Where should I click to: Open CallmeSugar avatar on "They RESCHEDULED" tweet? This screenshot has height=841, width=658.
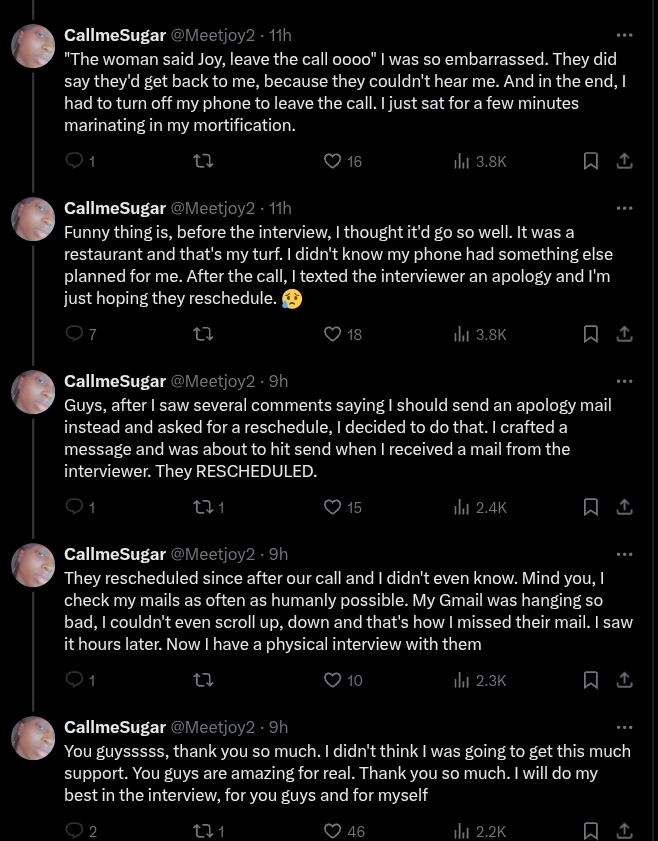pyautogui.click(x=33, y=392)
